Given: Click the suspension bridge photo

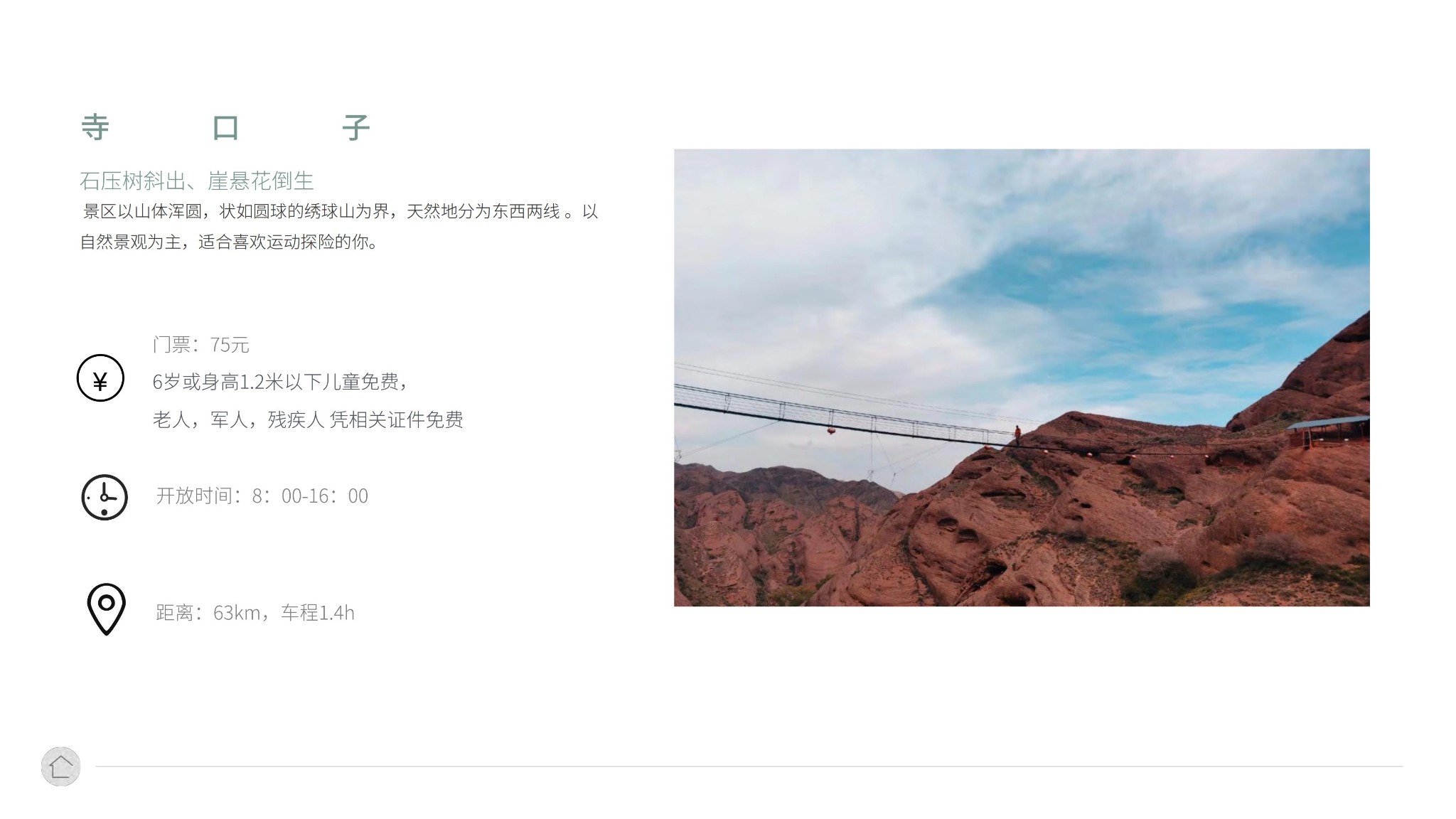Looking at the screenshot, I should [x=1022, y=378].
